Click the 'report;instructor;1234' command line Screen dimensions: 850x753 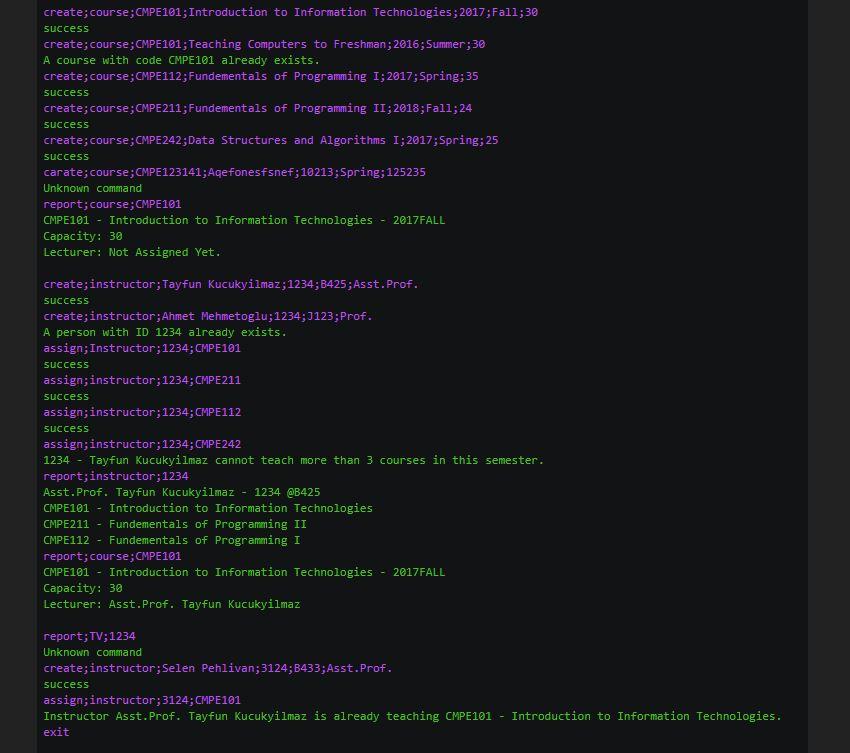point(116,476)
